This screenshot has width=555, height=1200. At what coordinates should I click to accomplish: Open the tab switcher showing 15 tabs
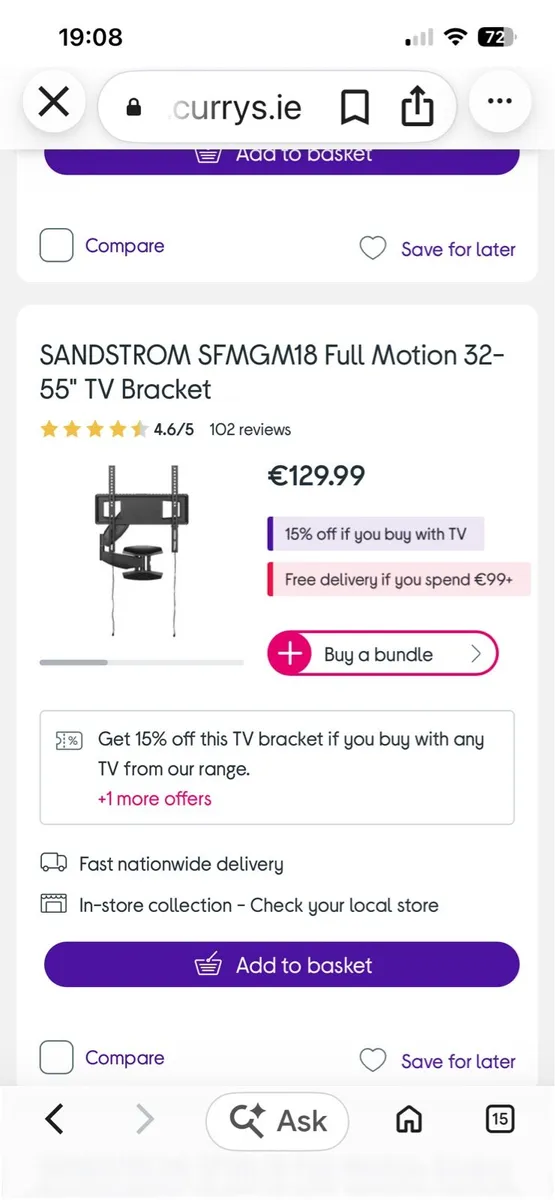[x=499, y=1119]
